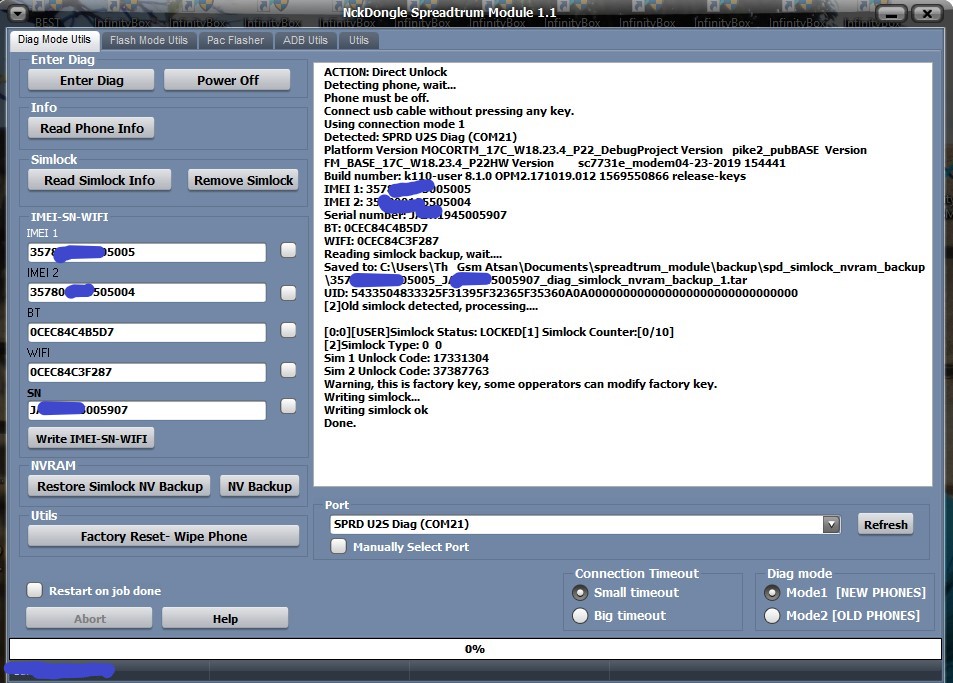Enable the IMEI 1 checkbox
The width and height of the screenshot is (953, 683).
point(289,250)
